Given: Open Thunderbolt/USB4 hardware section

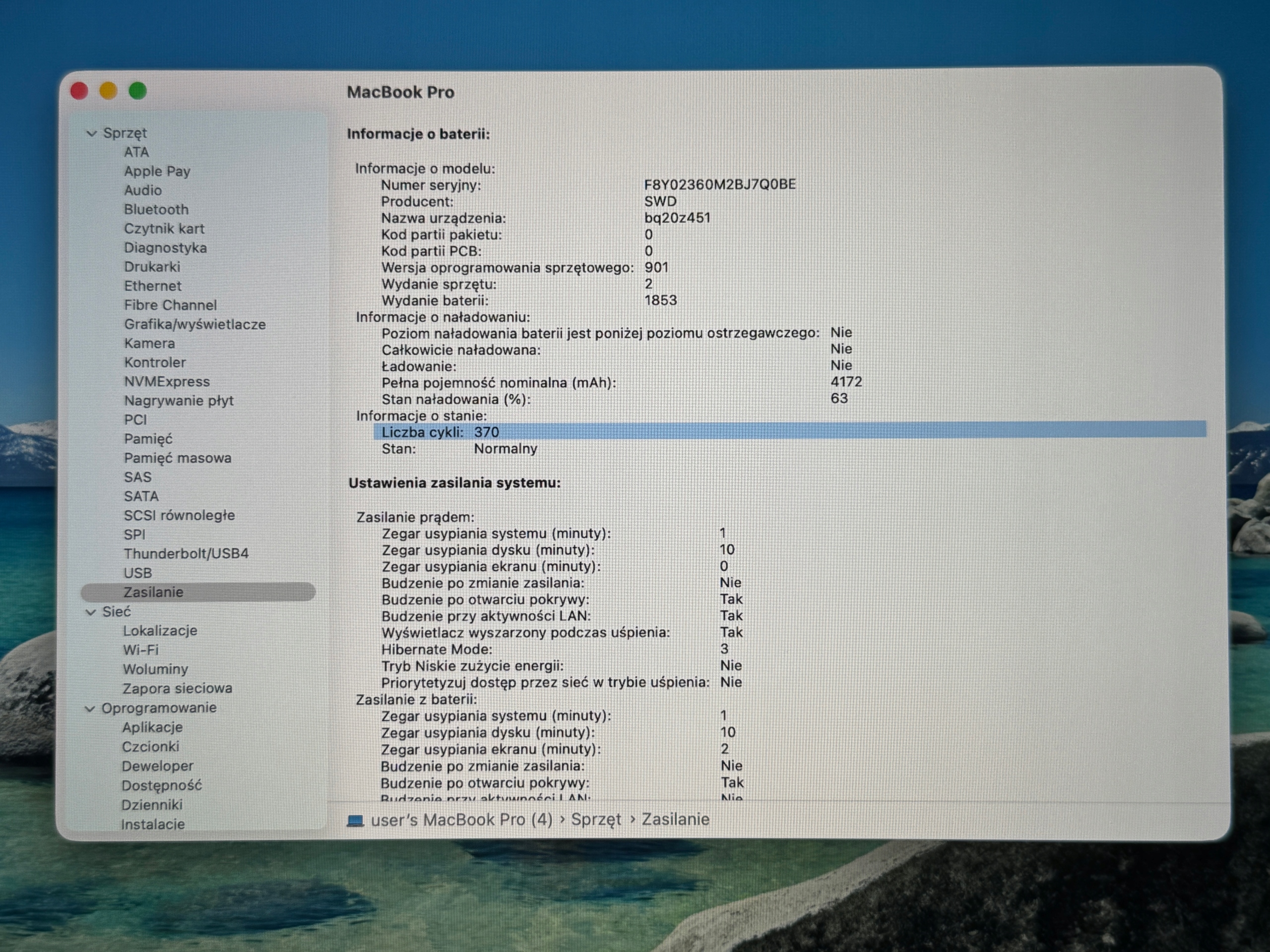Looking at the screenshot, I should click(186, 554).
